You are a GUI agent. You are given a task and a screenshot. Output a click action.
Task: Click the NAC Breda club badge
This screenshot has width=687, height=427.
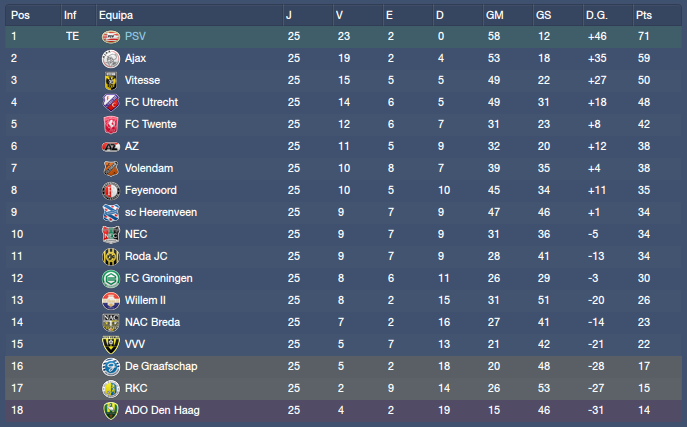click(110, 322)
